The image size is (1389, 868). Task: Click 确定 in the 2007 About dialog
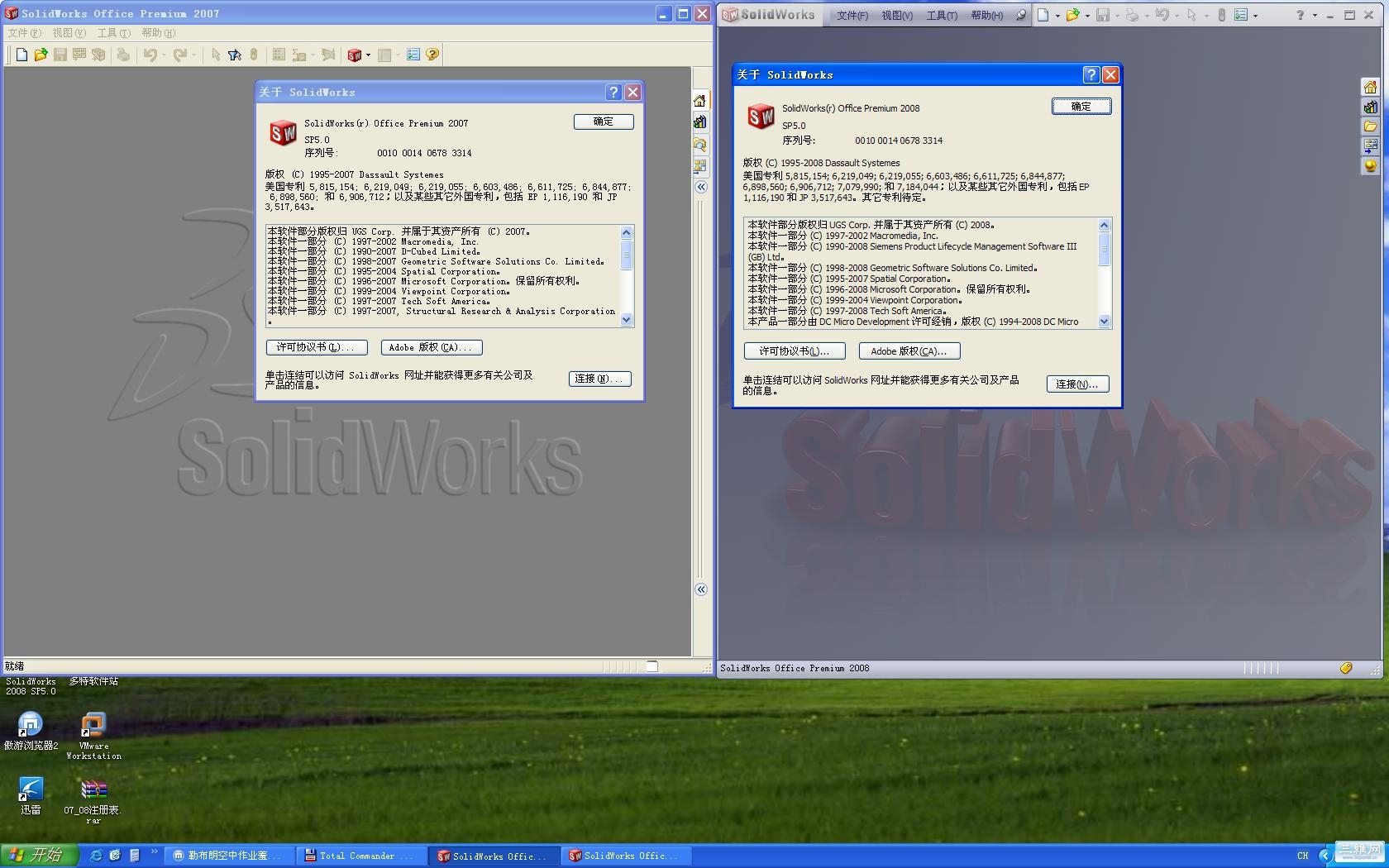(x=604, y=122)
